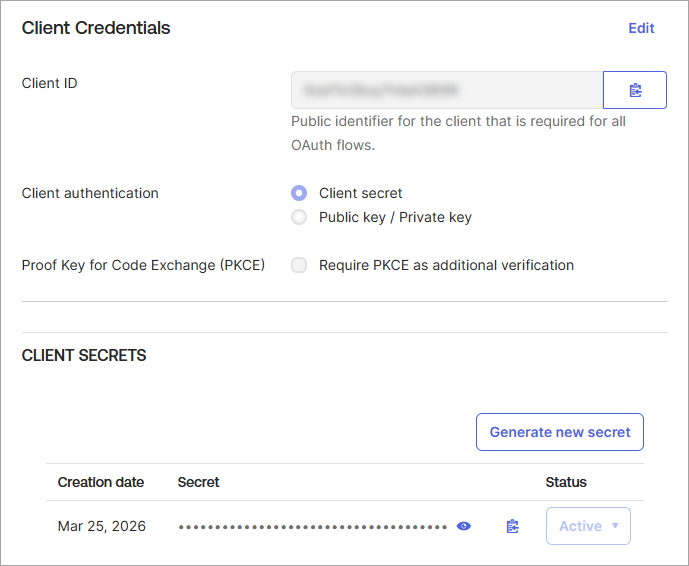Click the blurred Client ID field

click(446, 90)
